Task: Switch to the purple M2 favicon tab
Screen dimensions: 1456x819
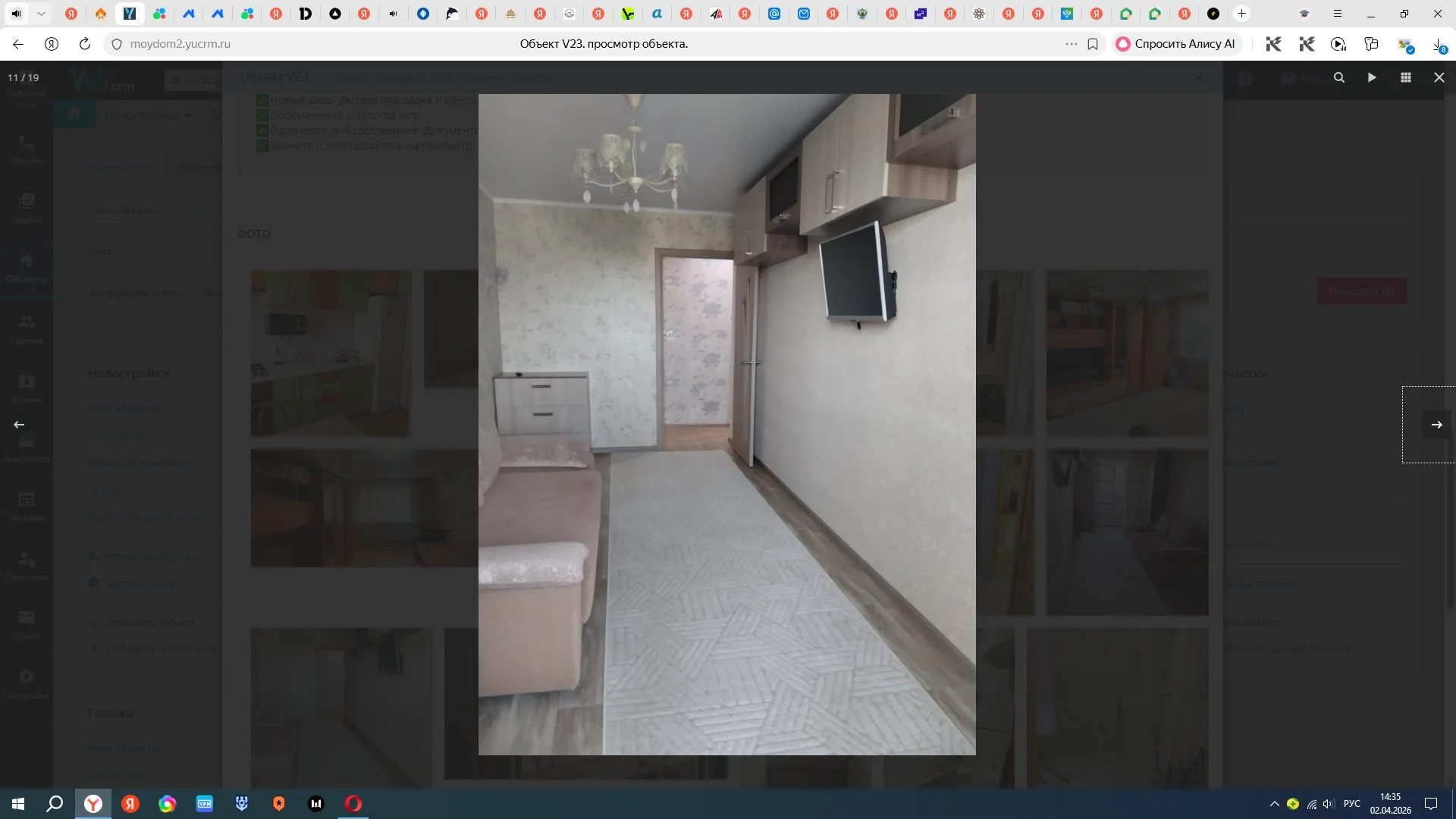Action: [x=921, y=14]
